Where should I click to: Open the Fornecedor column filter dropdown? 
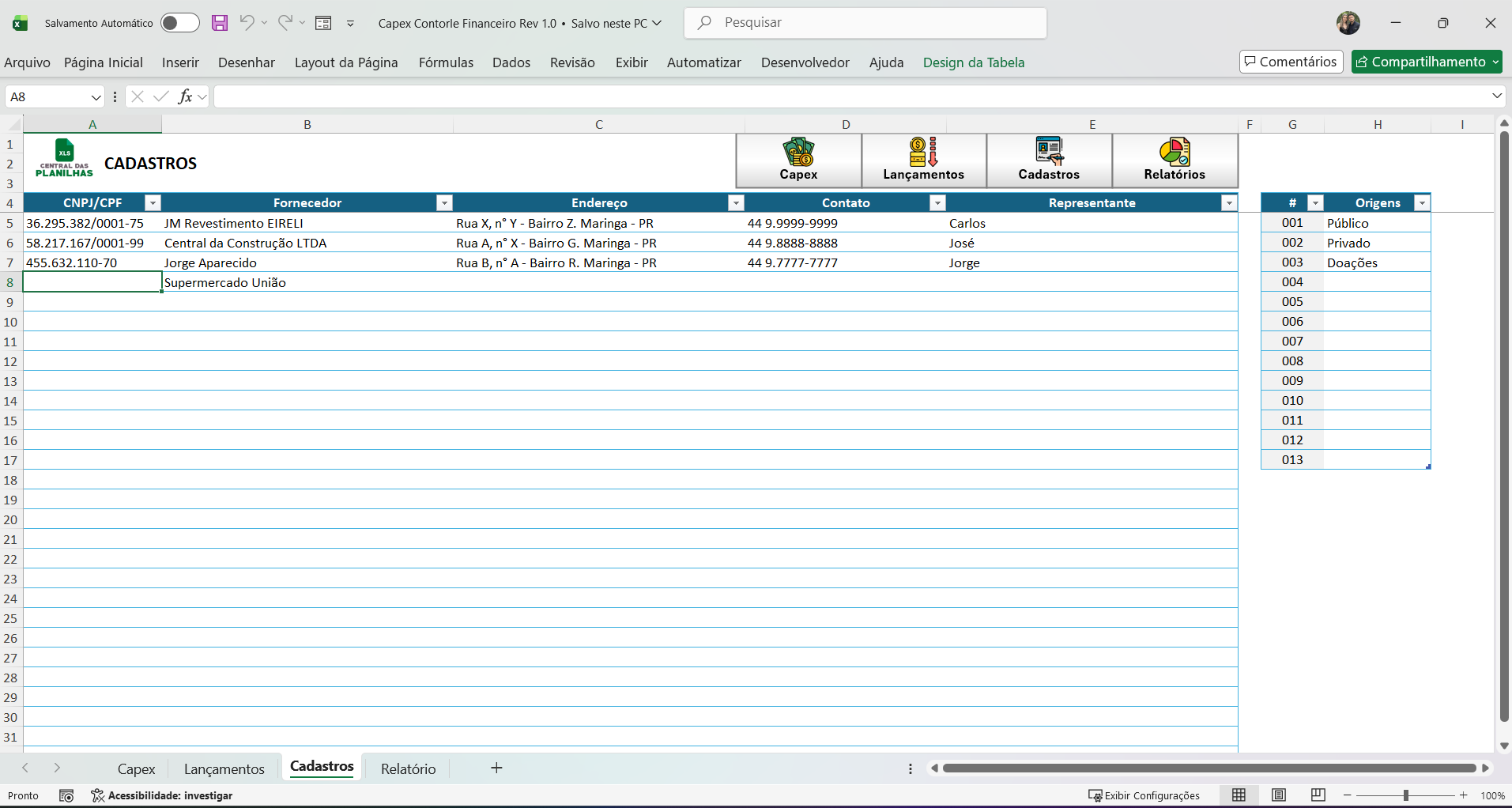[444, 203]
